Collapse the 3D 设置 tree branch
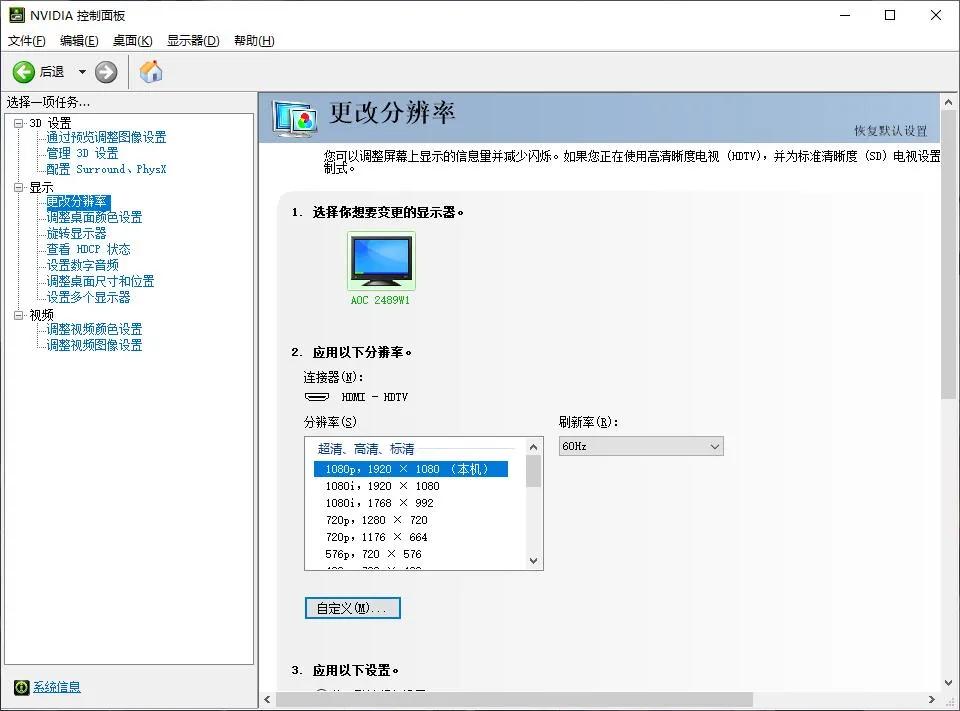Screen dimensions: 960x711 pyautogui.click(x=20, y=122)
